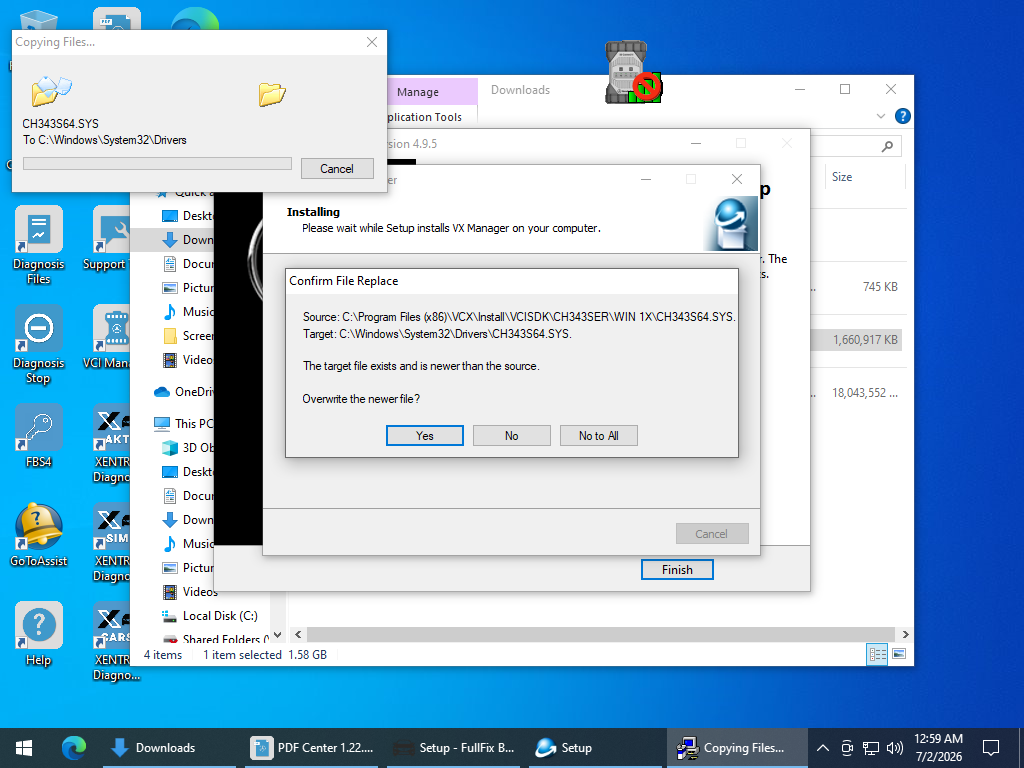
Task: Open the Manage ribbon tab
Action: [x=417, y=92]
